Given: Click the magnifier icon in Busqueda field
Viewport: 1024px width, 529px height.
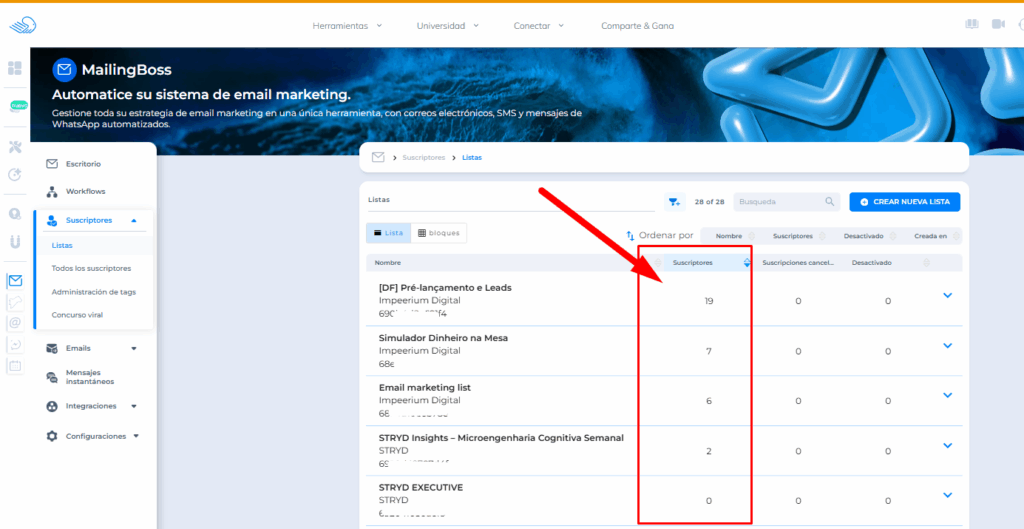Looking at the screenshot, I should 830,202.
